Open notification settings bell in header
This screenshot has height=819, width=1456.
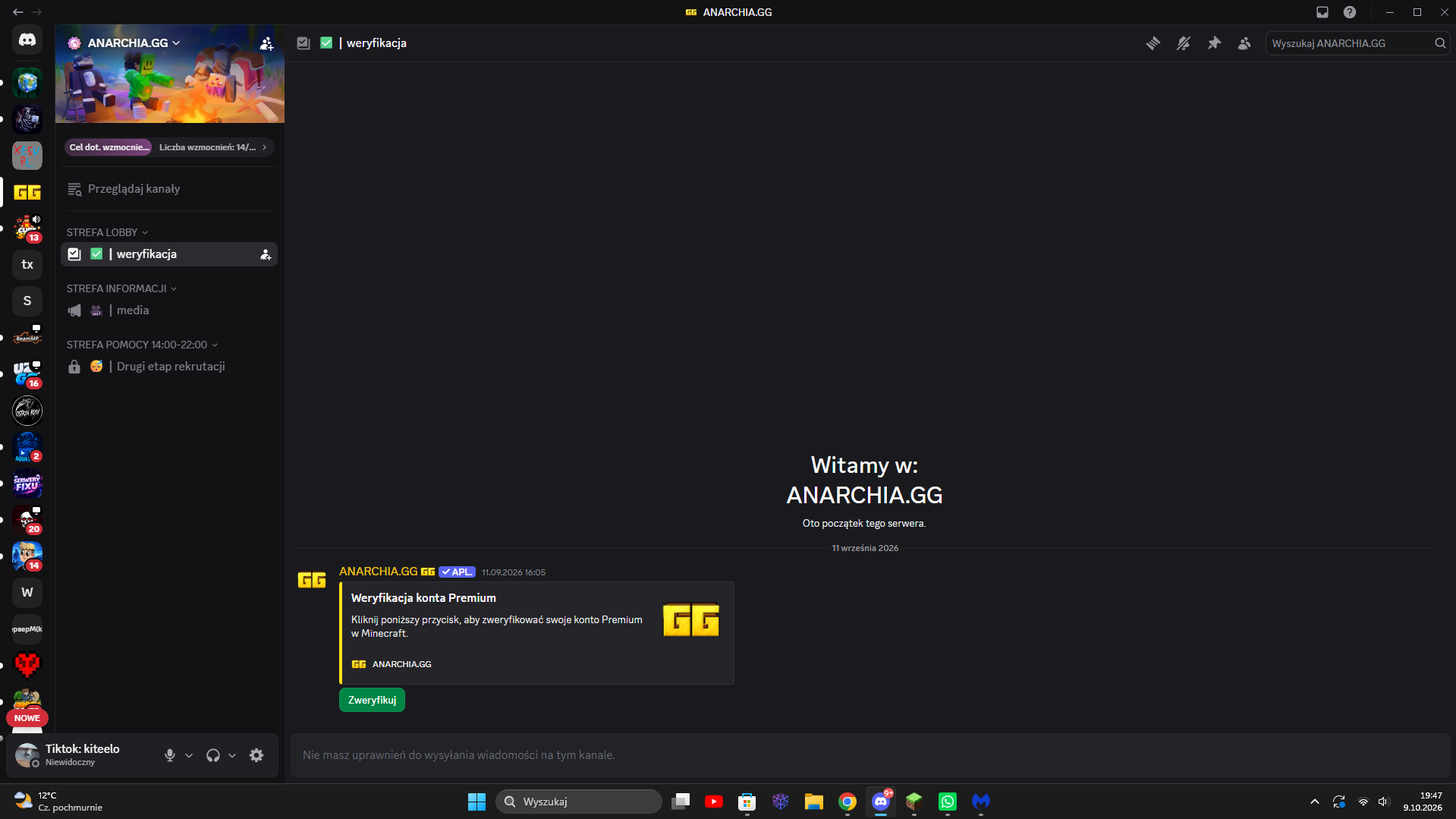[1184, 43]
